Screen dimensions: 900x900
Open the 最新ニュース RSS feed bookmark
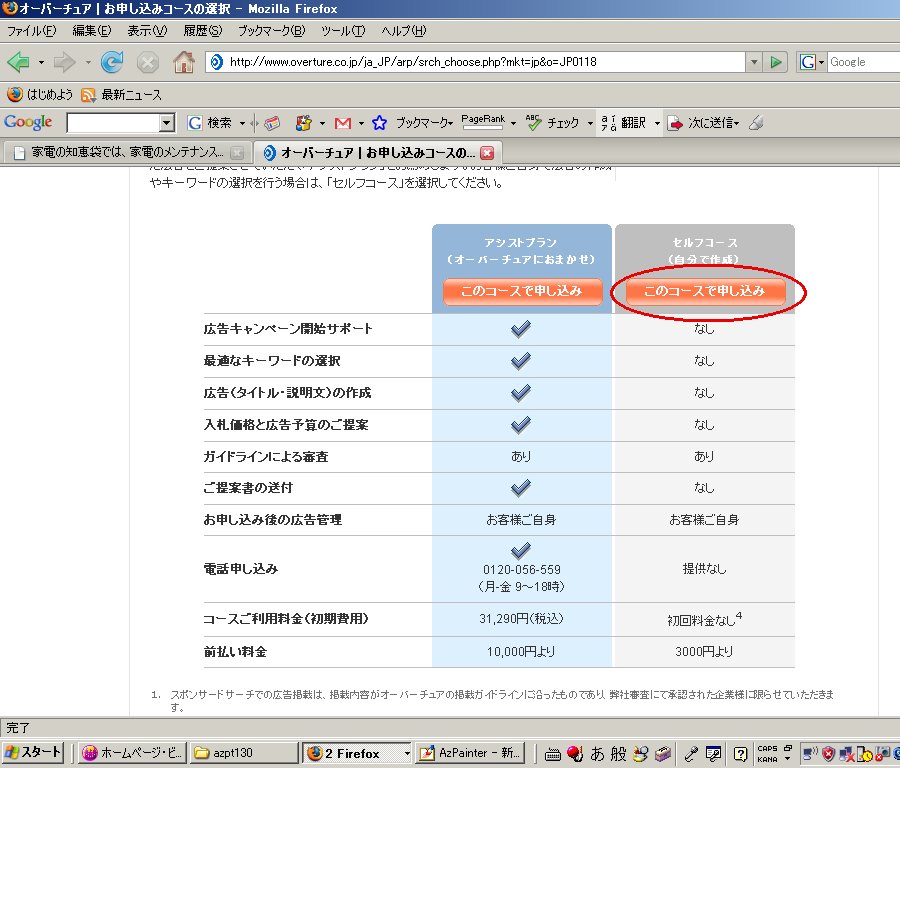point(122,95)
